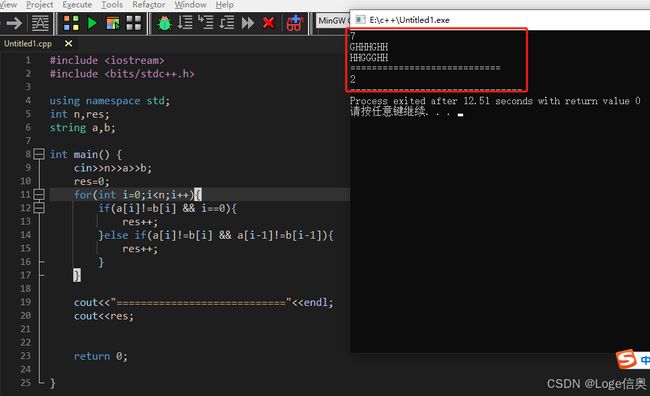Click the Step Into debug icon

click(206, 22)
